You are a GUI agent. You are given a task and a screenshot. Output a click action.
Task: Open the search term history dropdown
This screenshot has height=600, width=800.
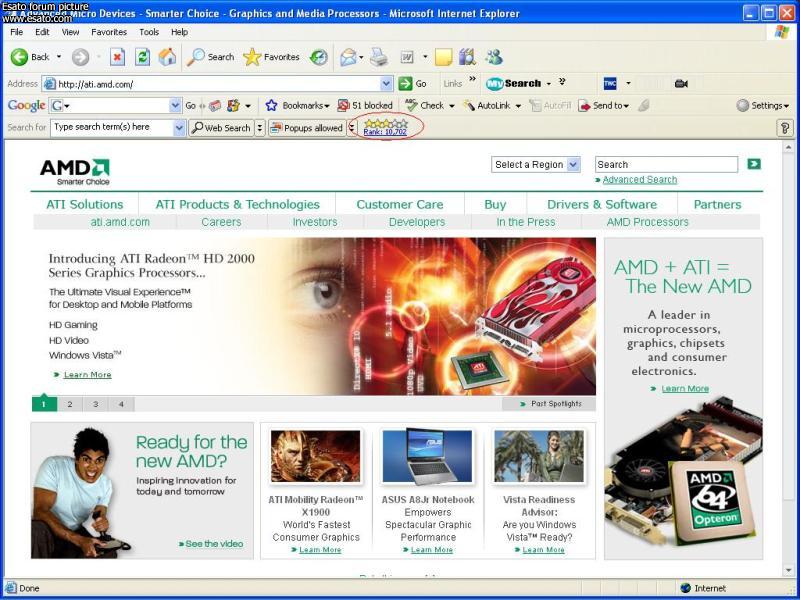coord(179,128)
